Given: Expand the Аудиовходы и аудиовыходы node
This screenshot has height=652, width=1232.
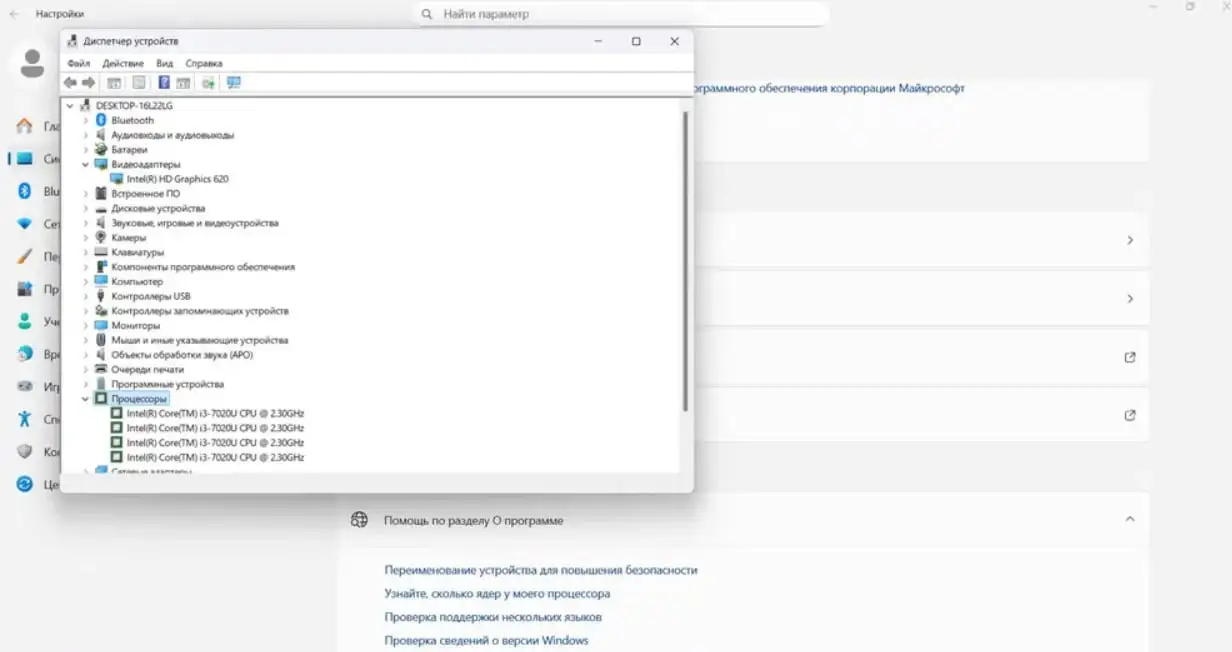Looking at the screenshot, I should 85,135.
